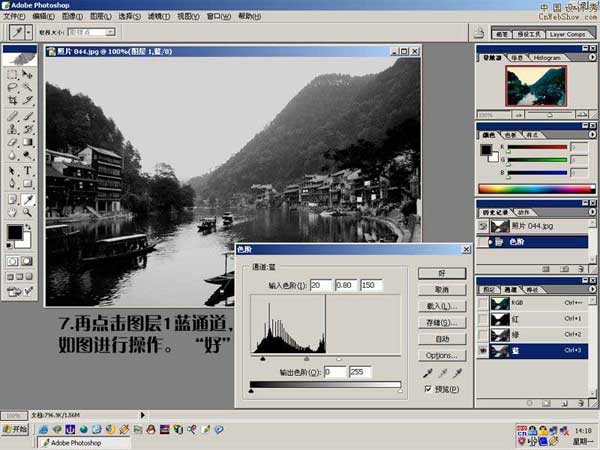
Task: Open File Browser icon in options bar
Action: click(479, 33)
